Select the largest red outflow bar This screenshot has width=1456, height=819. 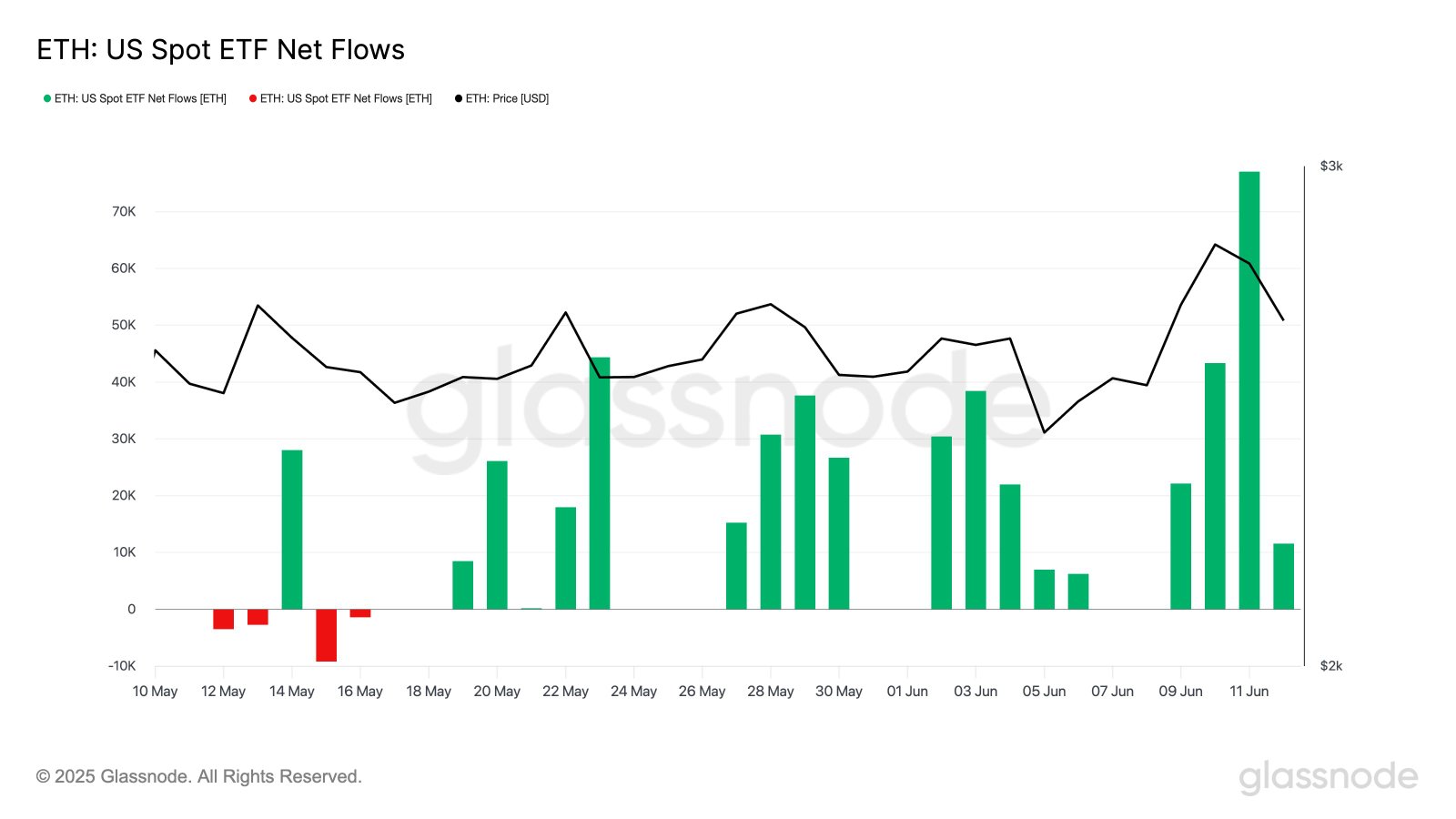click(x=327, y=635)
